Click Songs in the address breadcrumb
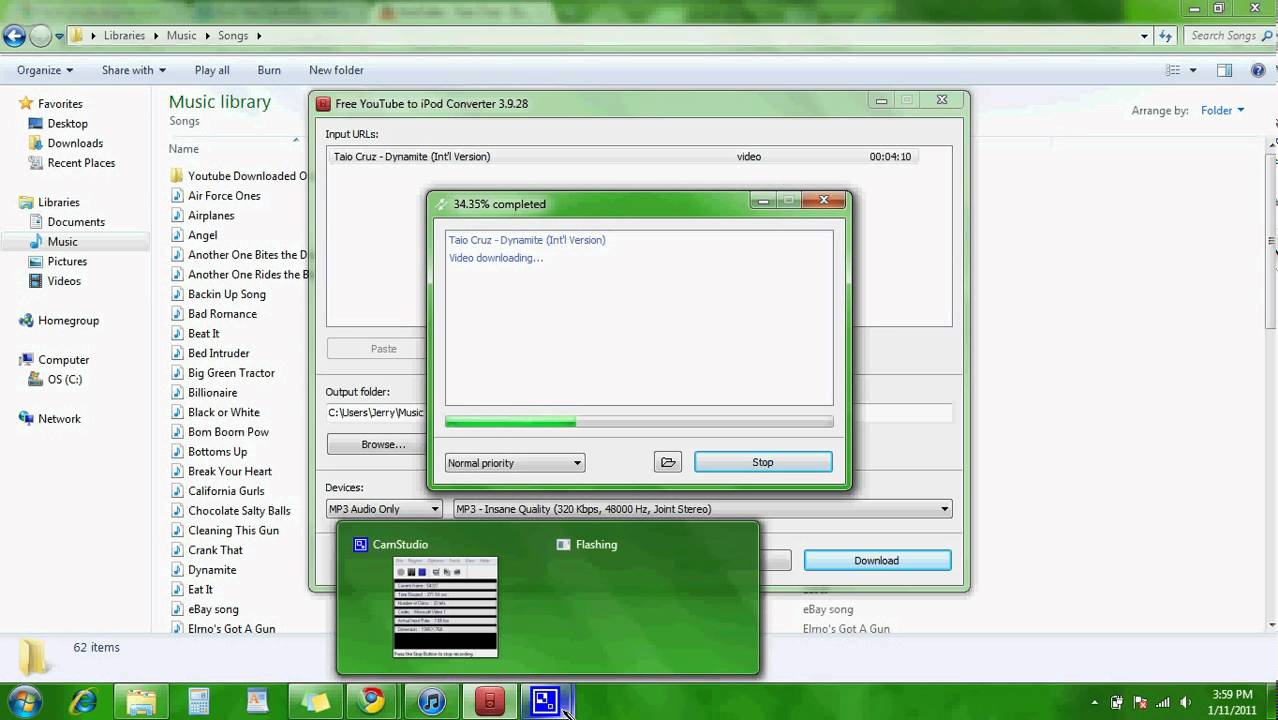The height and width of the screenshot is (720, 1278). [233, 36]
